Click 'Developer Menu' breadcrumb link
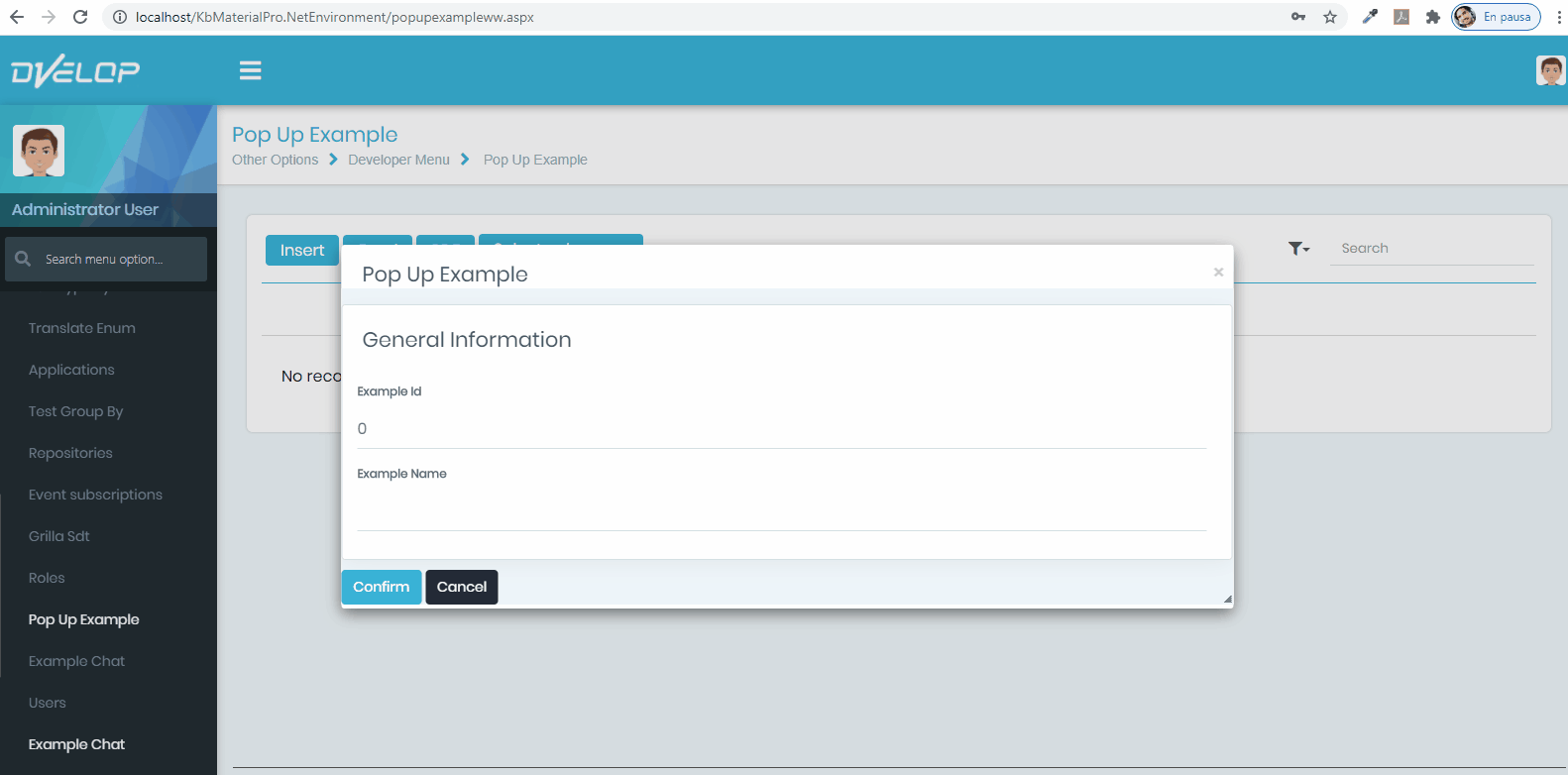This screenshot has height=775, width=1568. coord(398,160)
